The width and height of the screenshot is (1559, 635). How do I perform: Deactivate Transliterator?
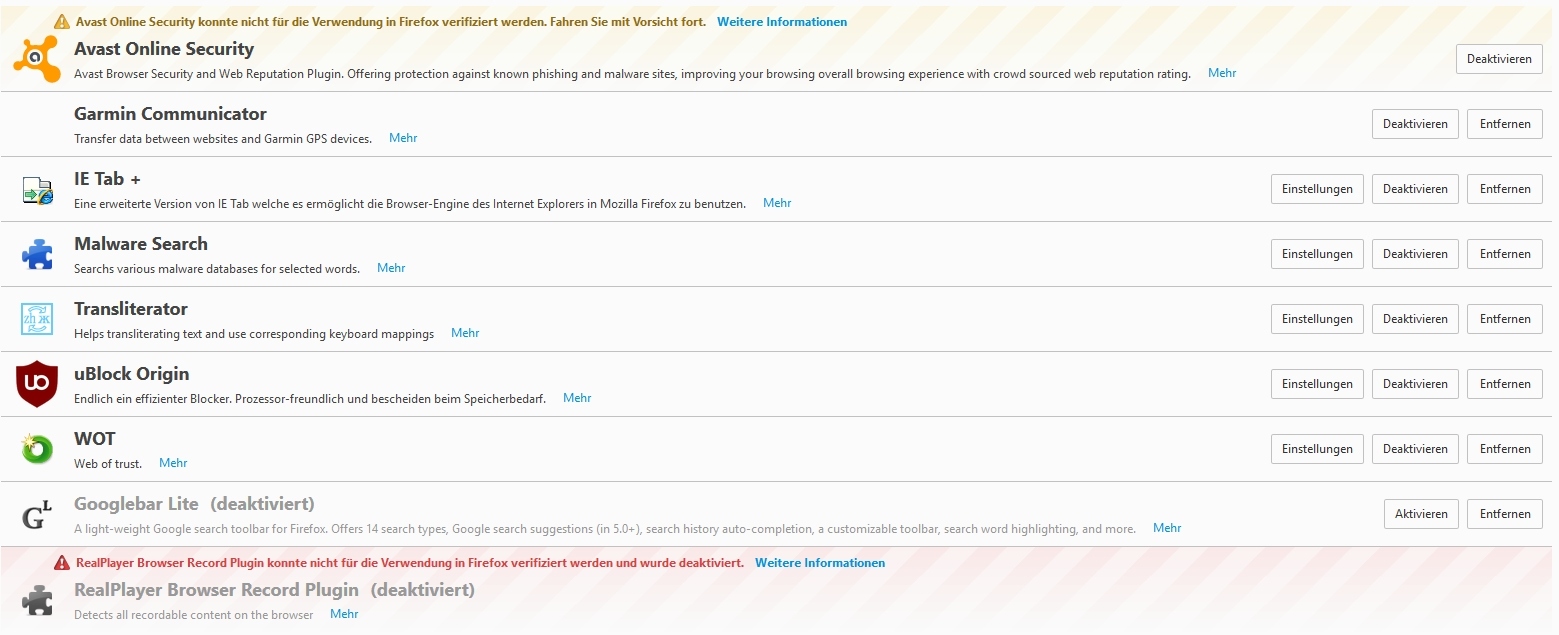tap(1415, 319)
